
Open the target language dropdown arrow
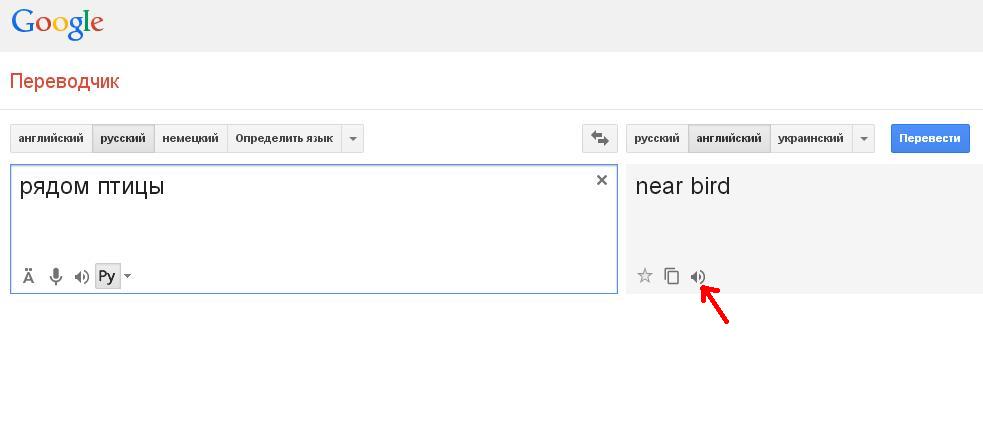click(x=863, y=138)
